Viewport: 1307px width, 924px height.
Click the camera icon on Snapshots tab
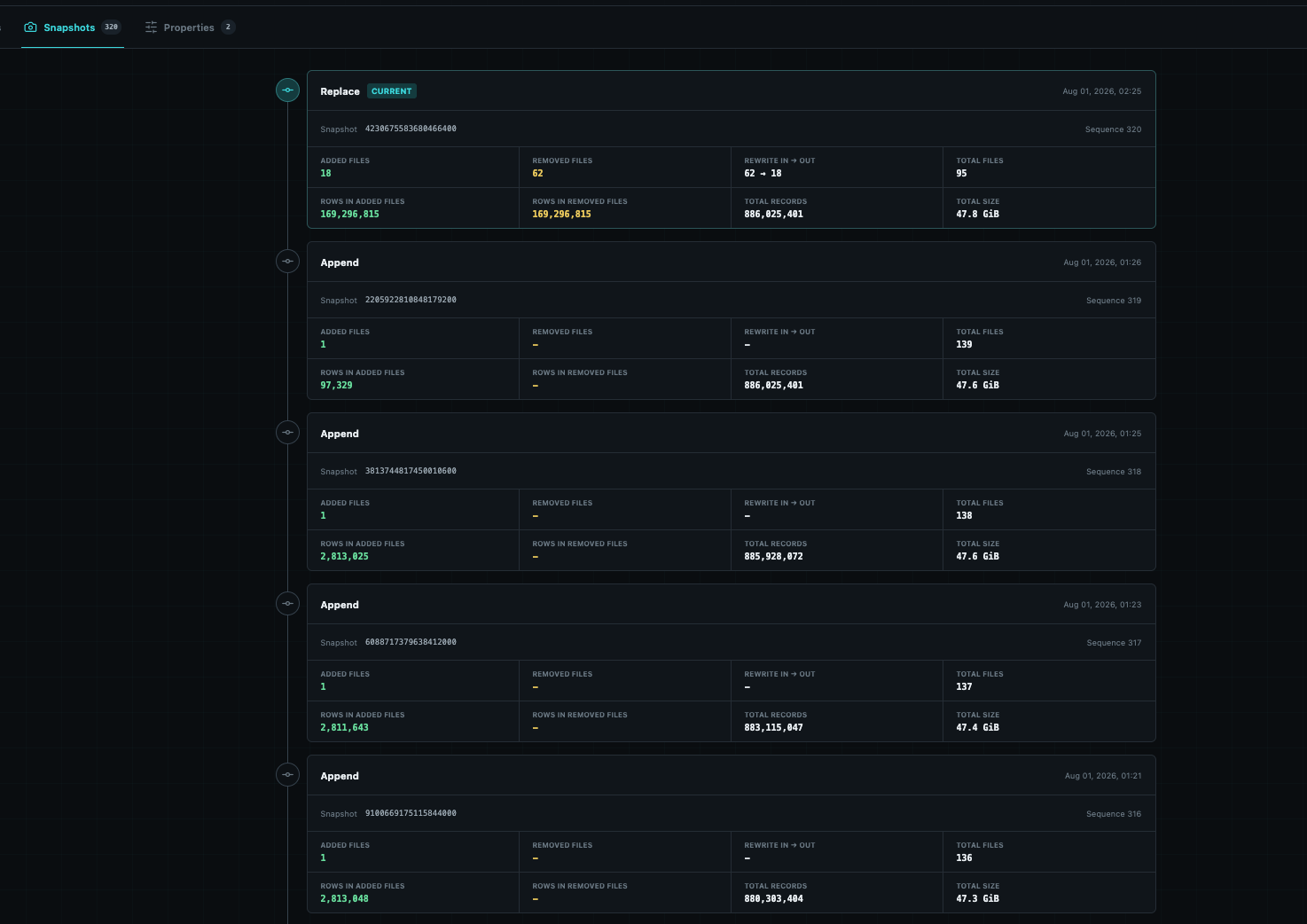(x=31, y=27)
